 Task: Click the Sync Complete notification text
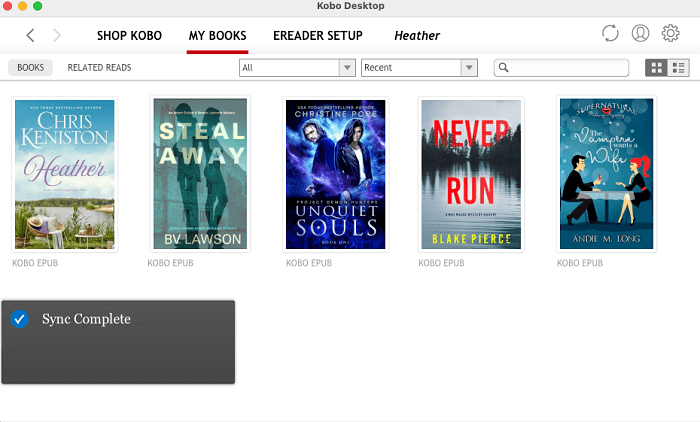[x=86, y=319]
